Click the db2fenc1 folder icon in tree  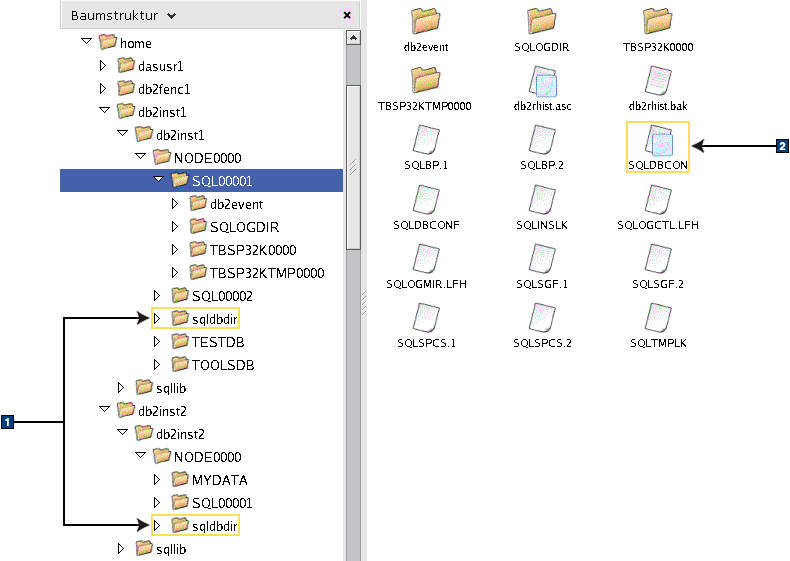(x=126, y=88)
